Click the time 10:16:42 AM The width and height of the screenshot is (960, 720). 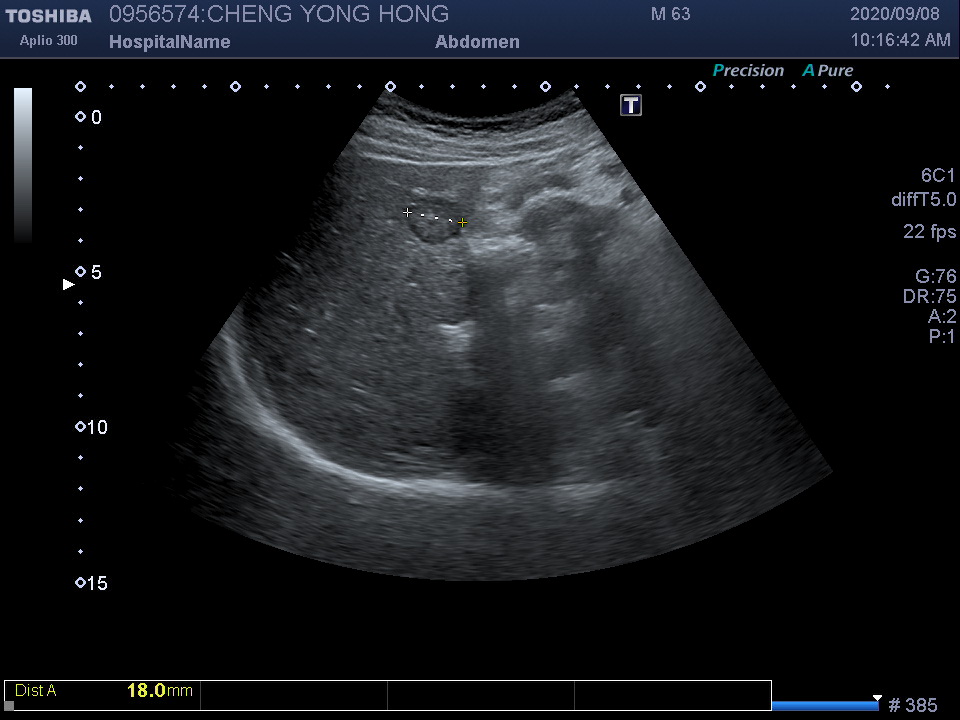pos(901,40)
